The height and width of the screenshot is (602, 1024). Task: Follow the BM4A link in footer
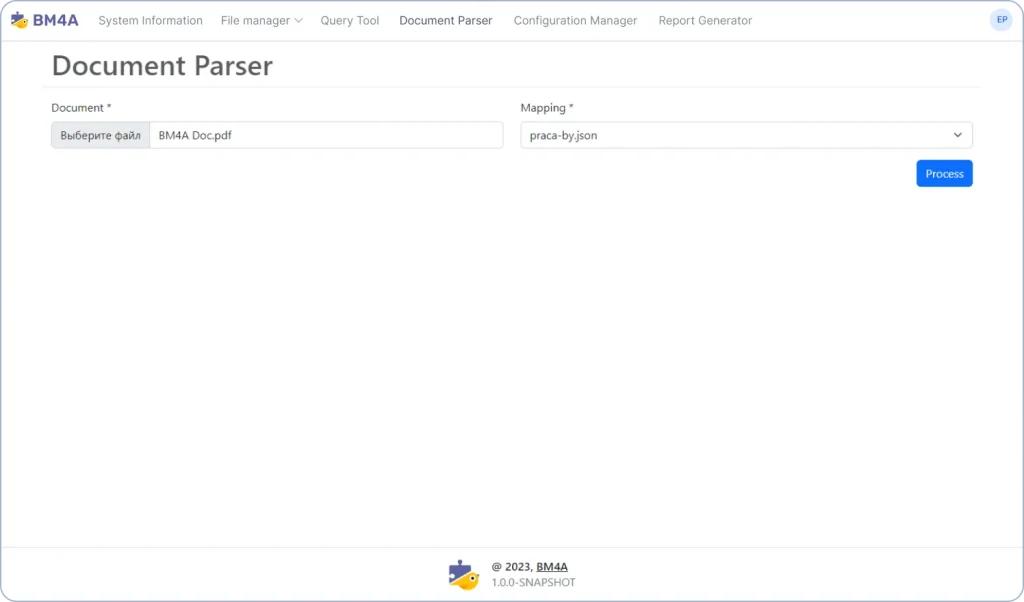click(x=552, y=567)
